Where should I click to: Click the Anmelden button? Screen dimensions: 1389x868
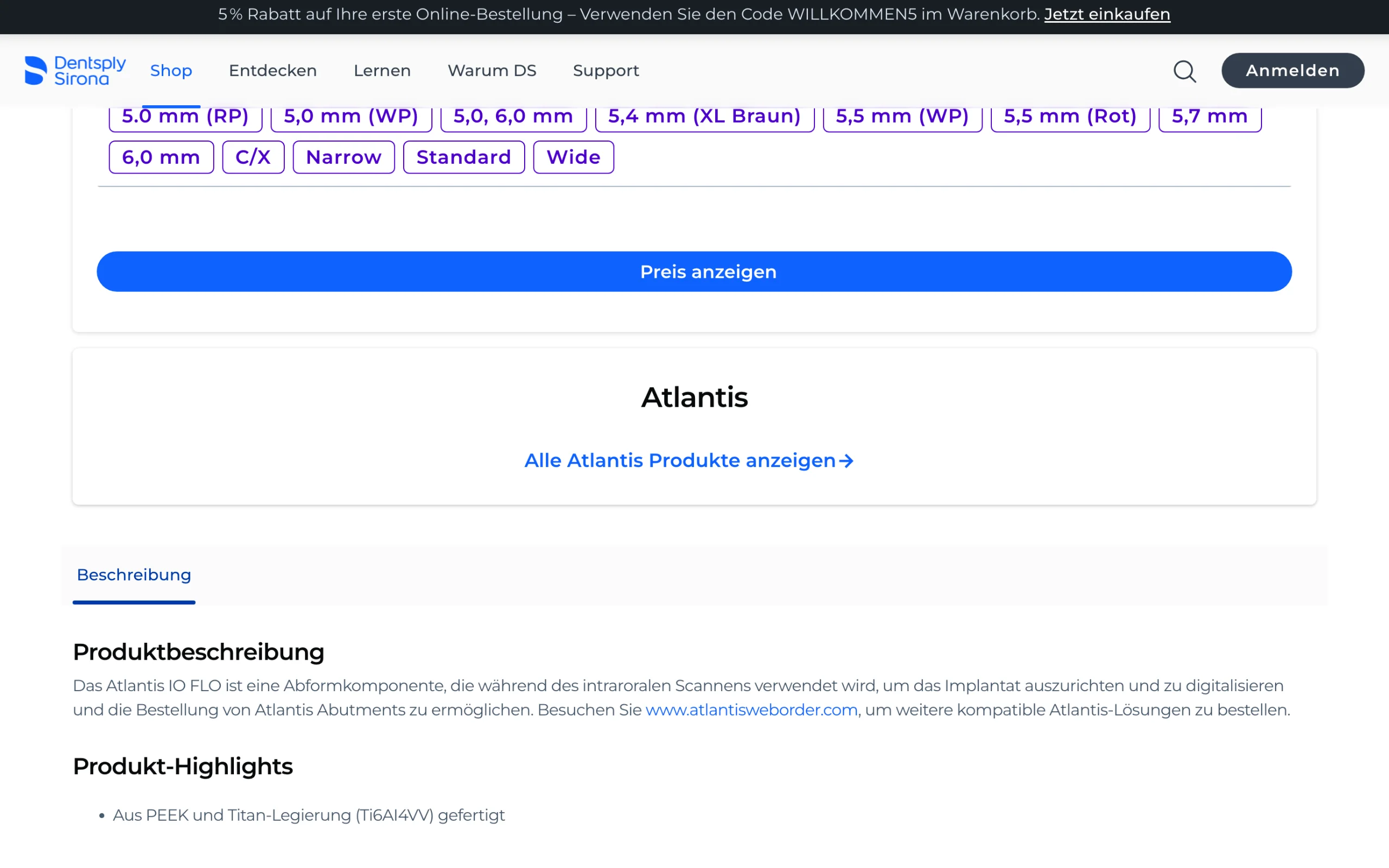click(1292, 71)
